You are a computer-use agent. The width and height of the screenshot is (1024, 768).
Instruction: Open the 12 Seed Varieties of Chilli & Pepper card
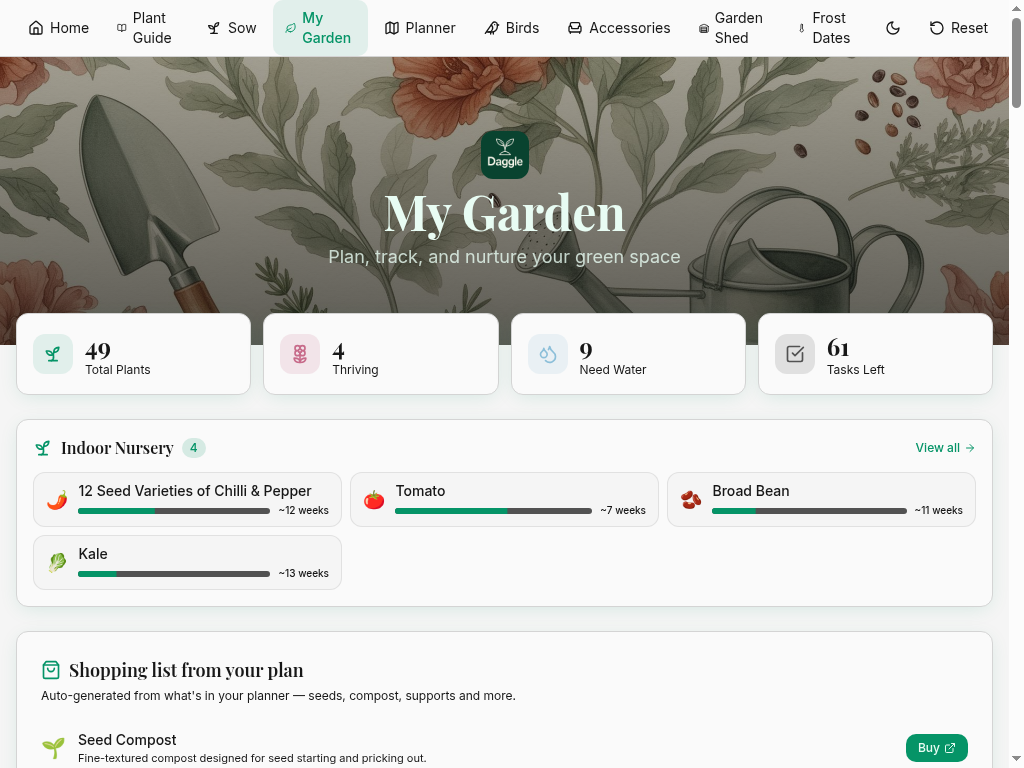(187, 500)
